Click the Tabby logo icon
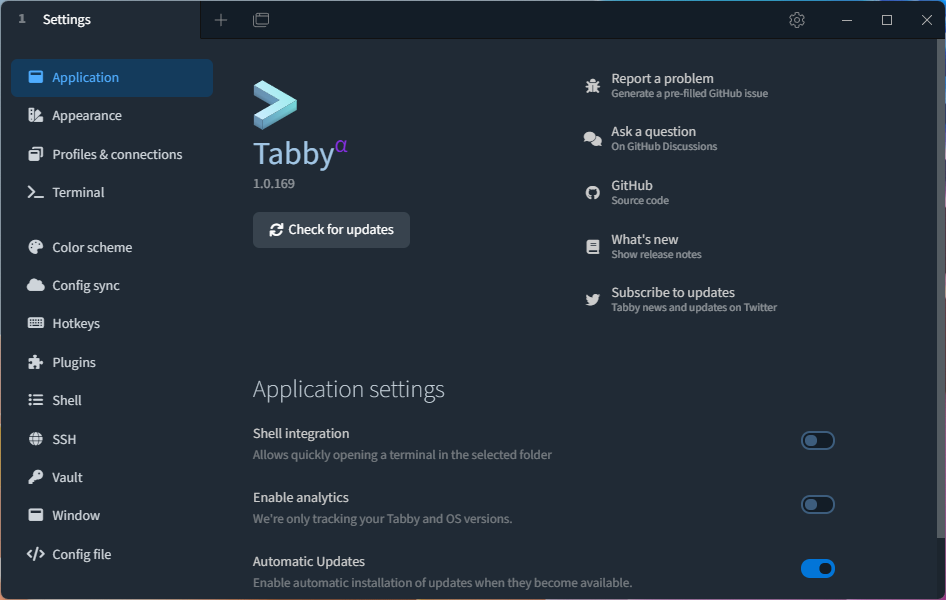 [275, 105]
